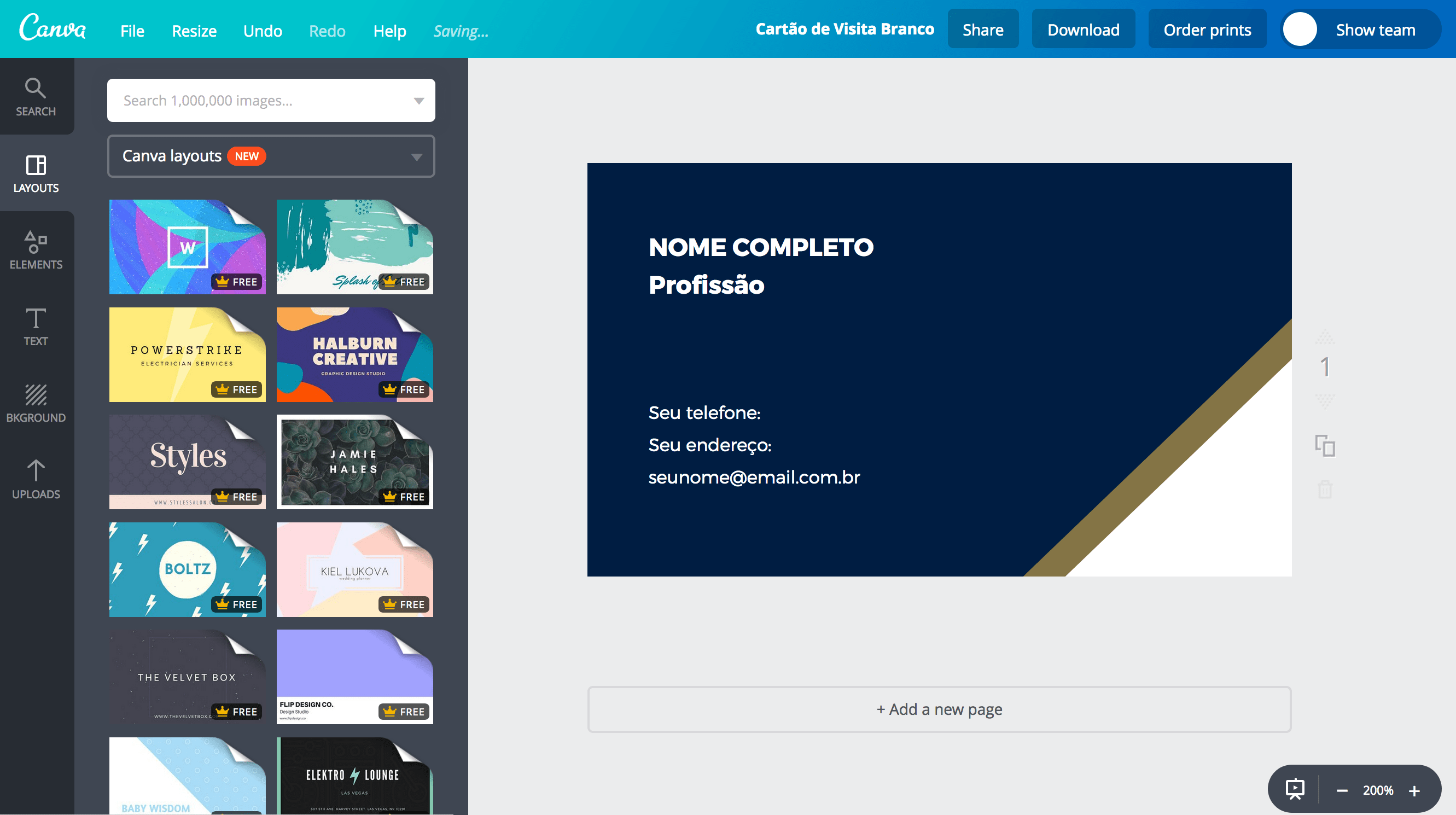Expand the image search dropdown arrow

click(x=419, y=101)
